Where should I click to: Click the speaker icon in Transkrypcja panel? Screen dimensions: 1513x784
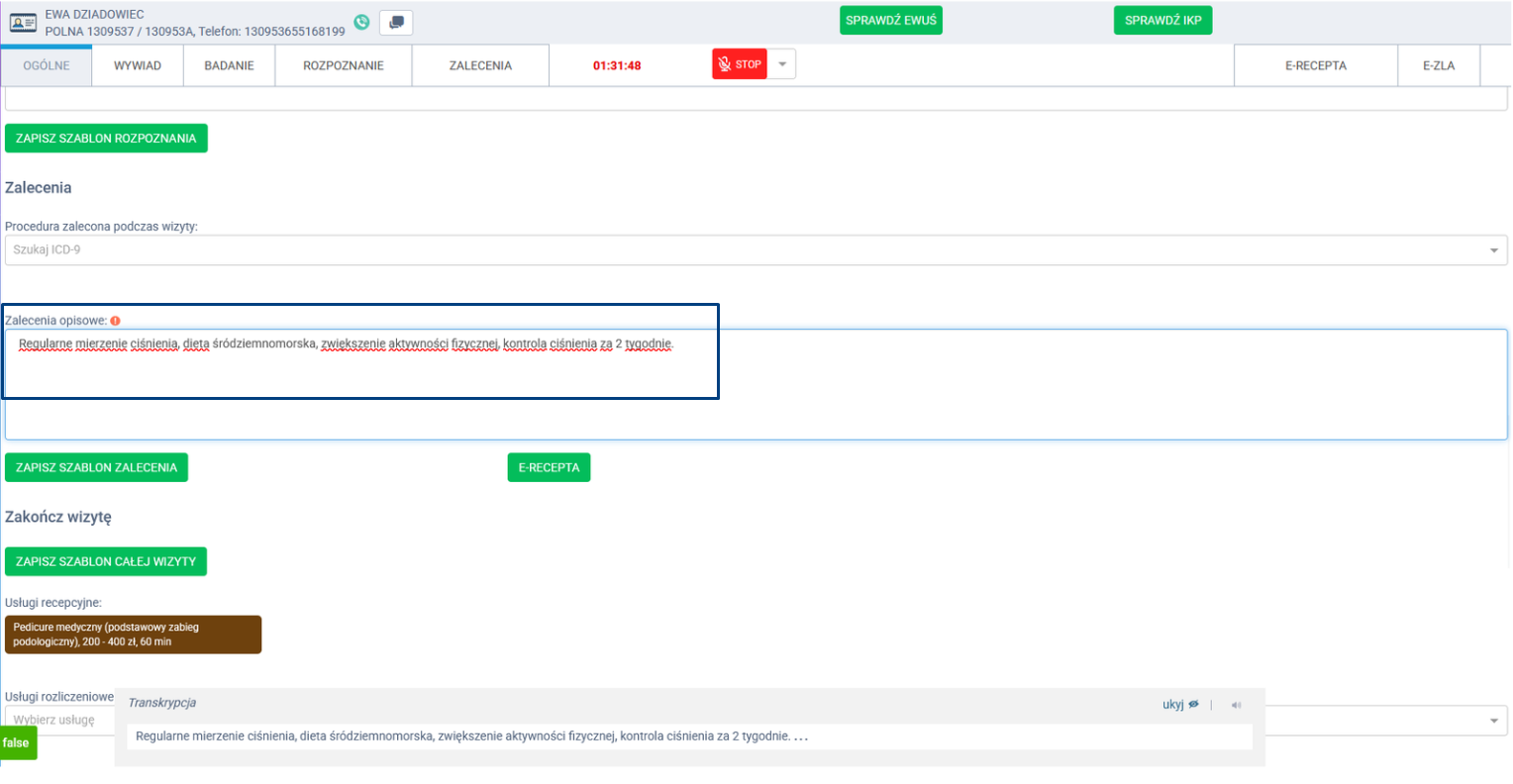click(1236, 705)
